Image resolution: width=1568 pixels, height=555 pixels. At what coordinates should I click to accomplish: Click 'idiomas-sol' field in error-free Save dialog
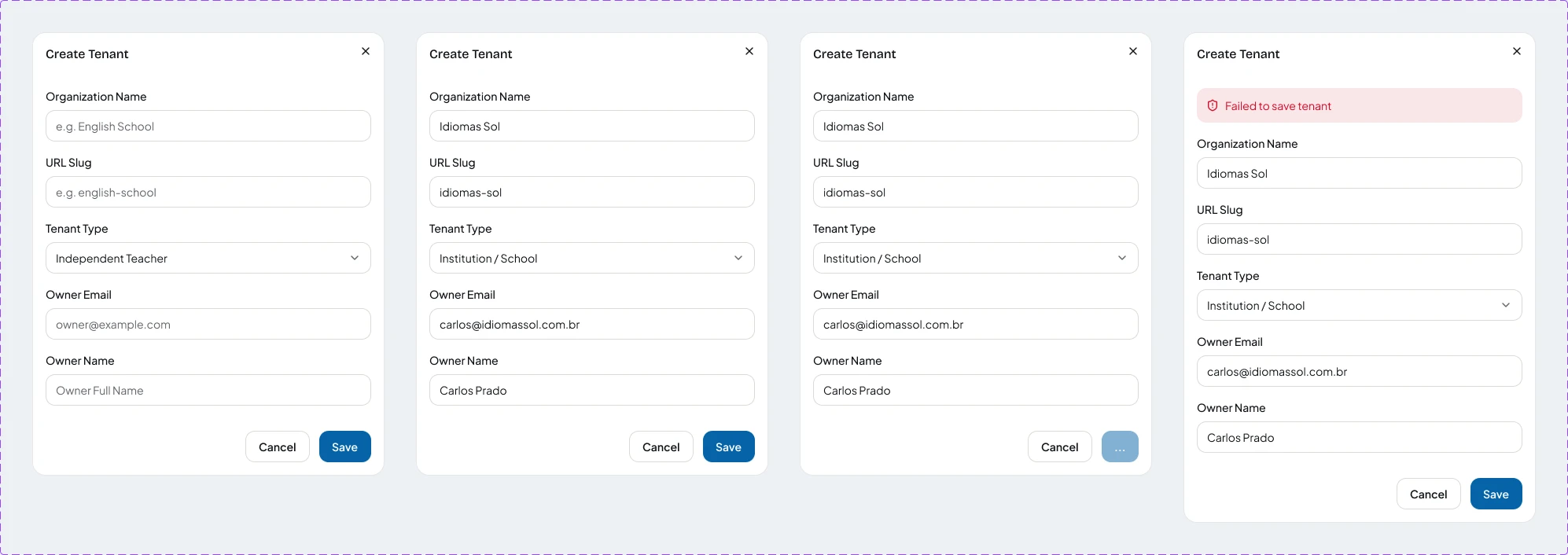coord(592,192)
